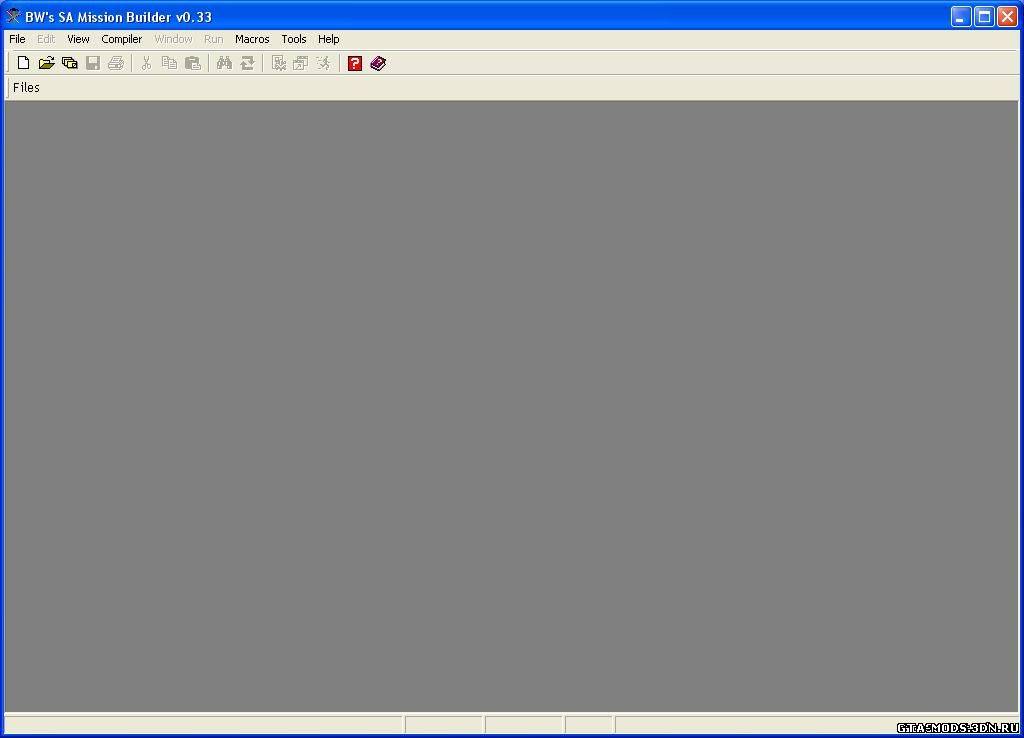Open the File menu
1024x738 pixels.
[x=17, y=39]
